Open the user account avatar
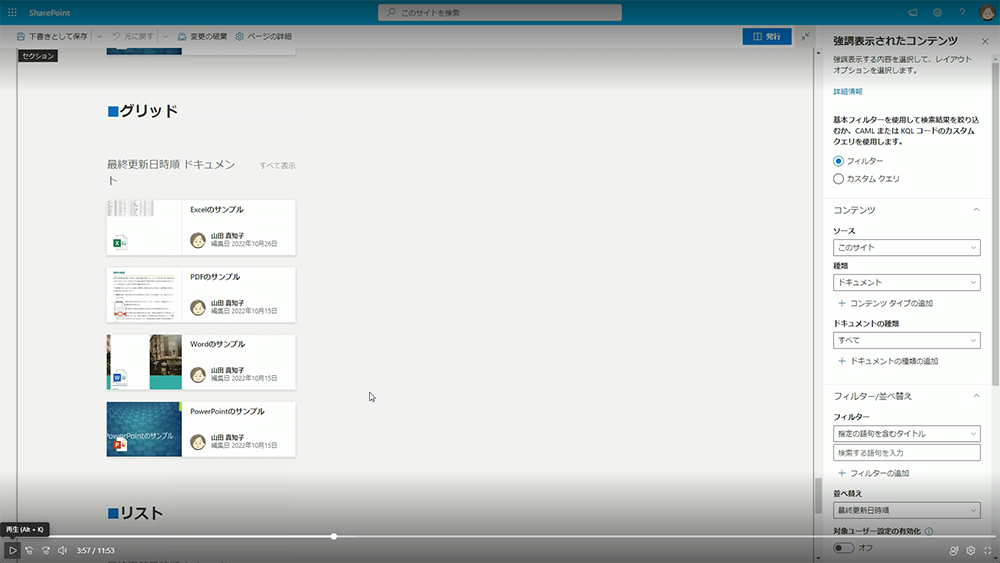The width and height of the screenshot is (1000, 563). pyautogui.click(x=987, y=12)
